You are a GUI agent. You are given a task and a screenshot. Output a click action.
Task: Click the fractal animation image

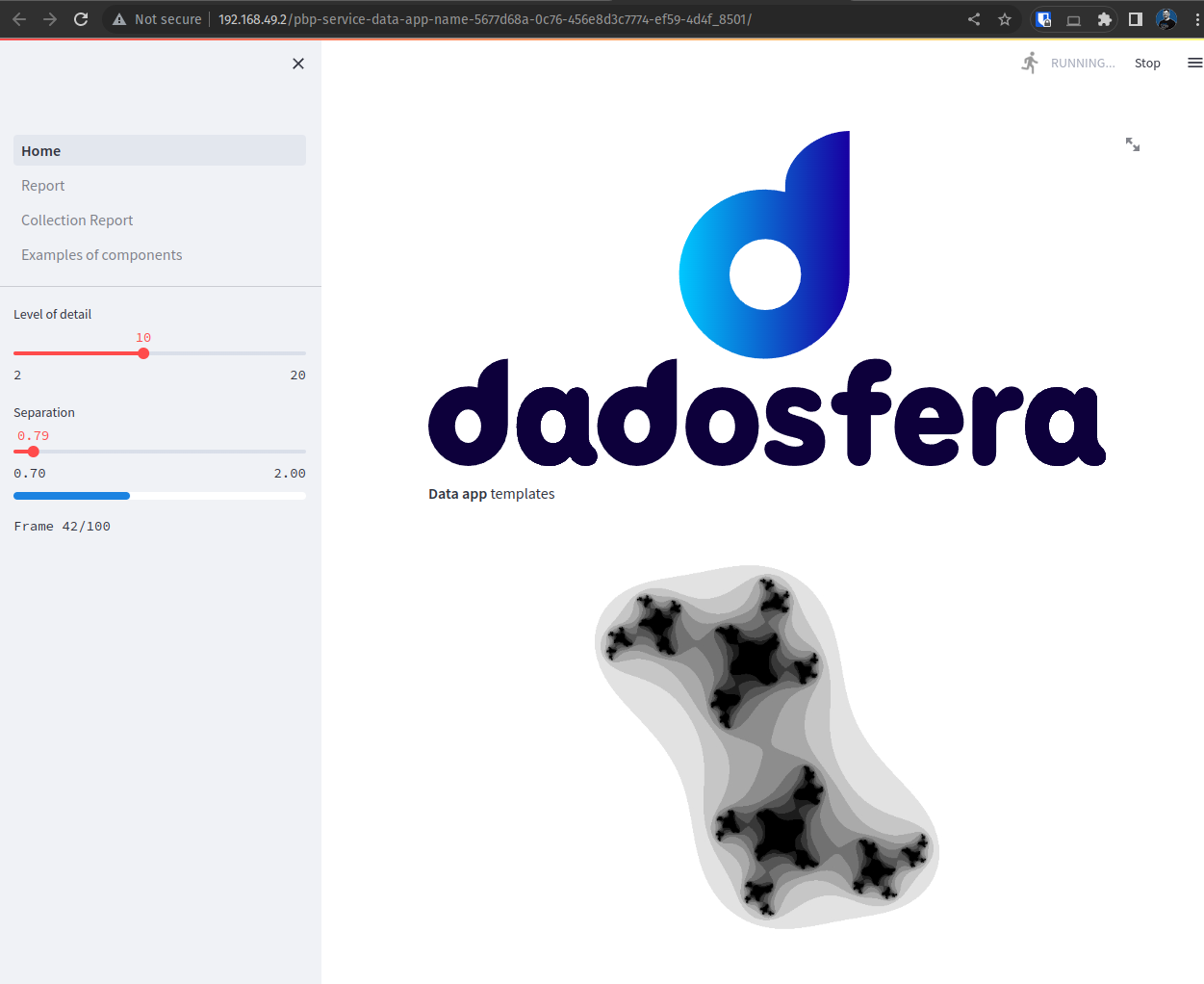tap(767, 747)
